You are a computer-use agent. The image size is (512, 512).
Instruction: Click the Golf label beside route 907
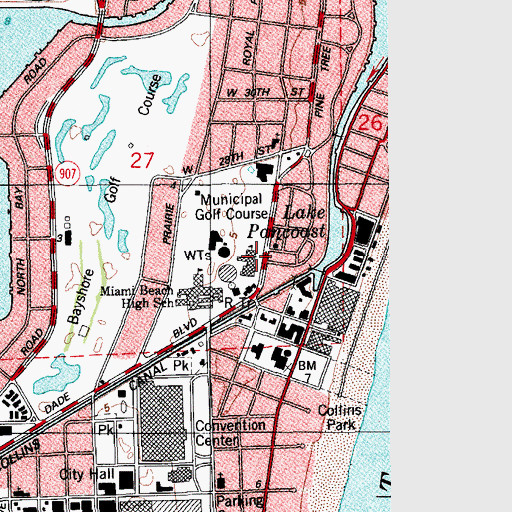112,190
